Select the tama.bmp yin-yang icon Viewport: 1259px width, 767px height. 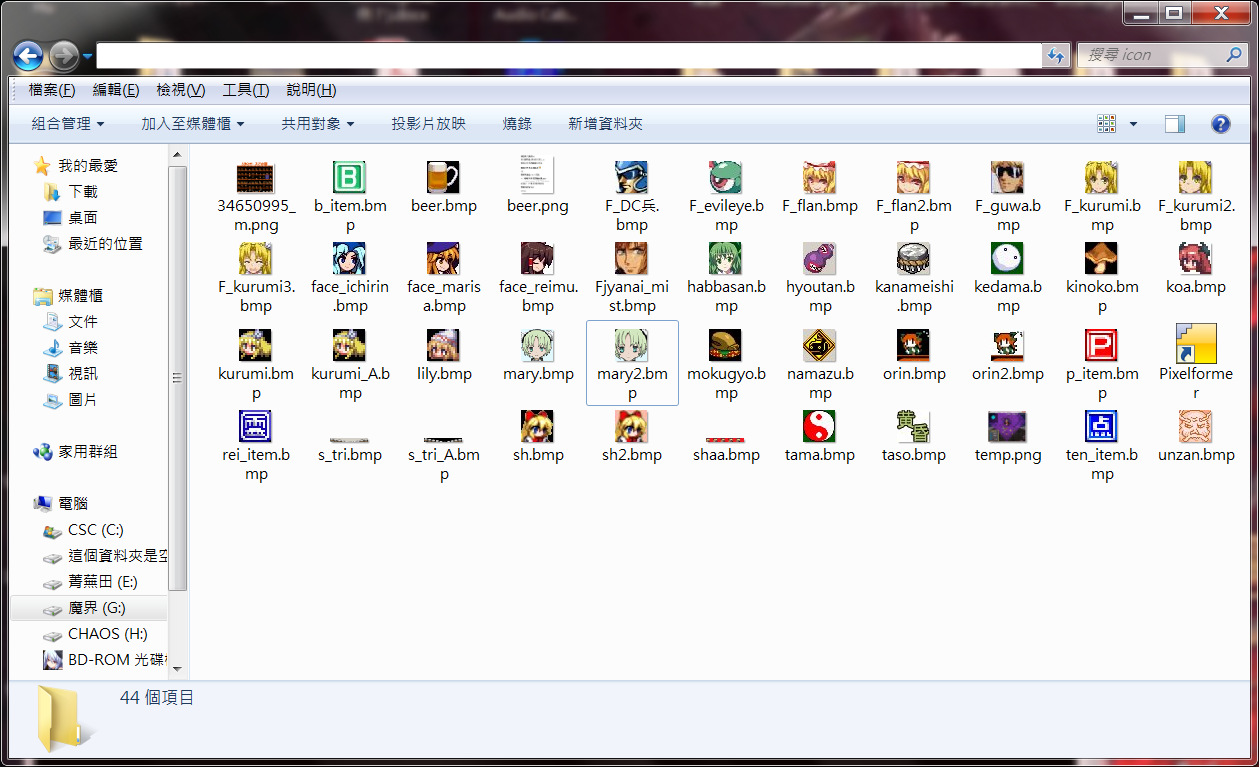(x=820, y=427)
